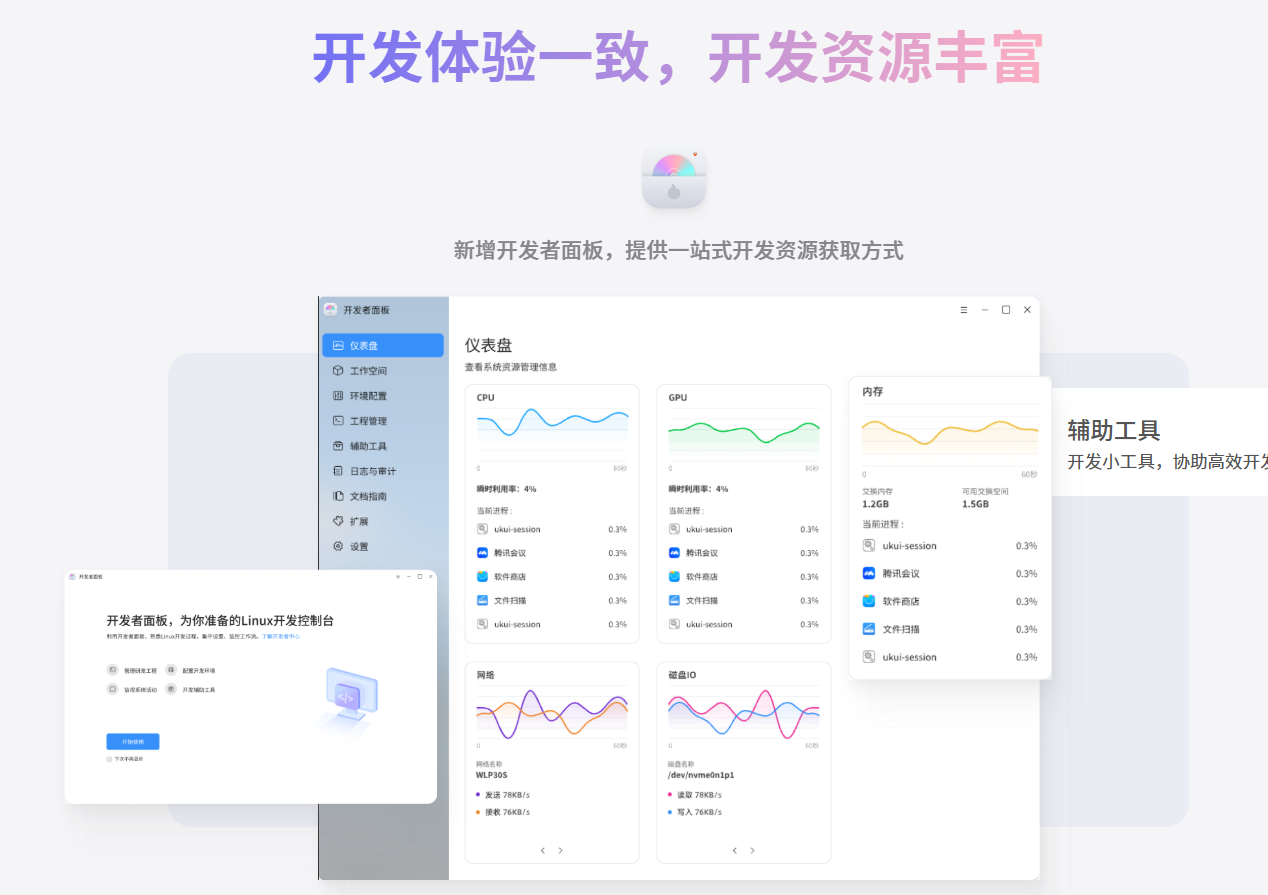Viewport: 1268px width, 895px height.
Task: Go to next page in the 网络 card
Action: [561, 850]
